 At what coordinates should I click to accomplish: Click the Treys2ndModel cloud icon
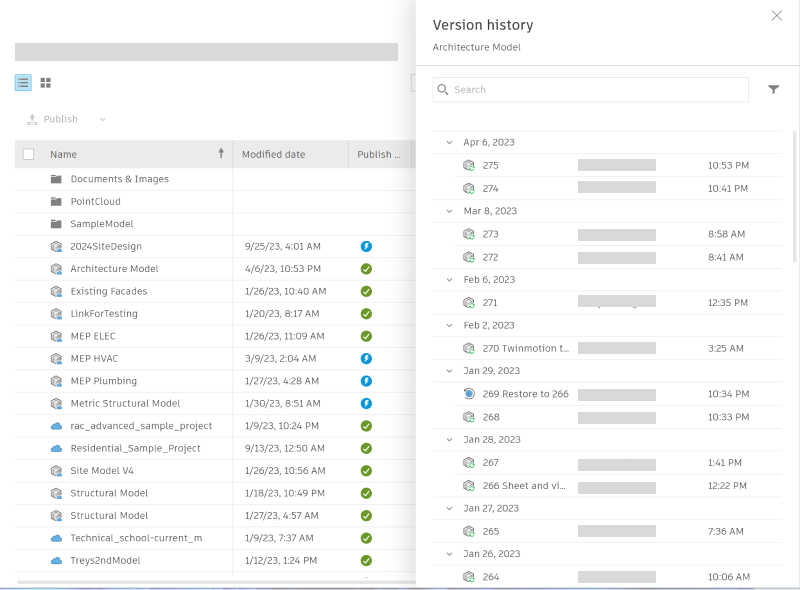point(57,560)
